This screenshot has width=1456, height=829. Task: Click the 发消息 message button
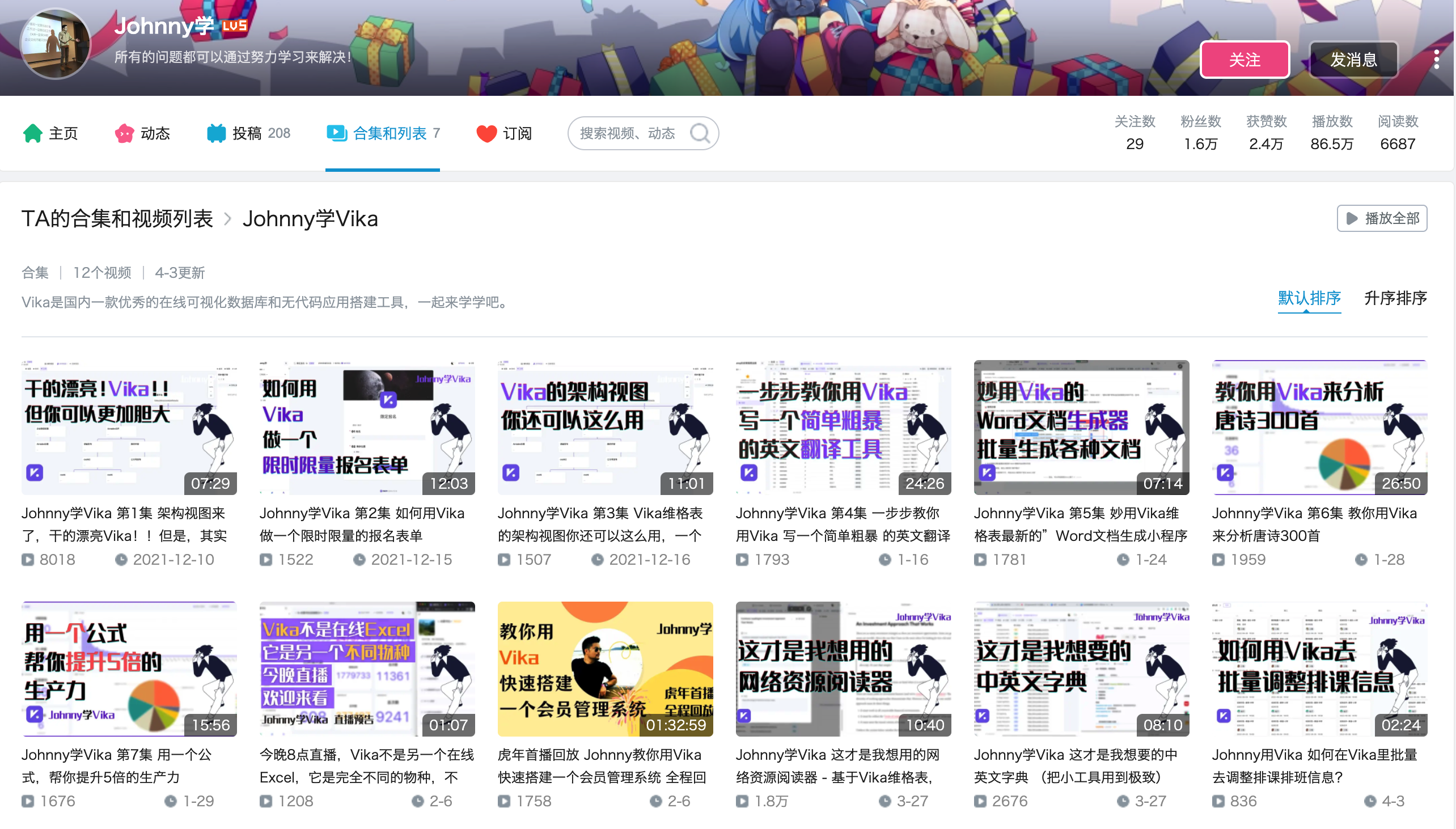point(1353,59)
